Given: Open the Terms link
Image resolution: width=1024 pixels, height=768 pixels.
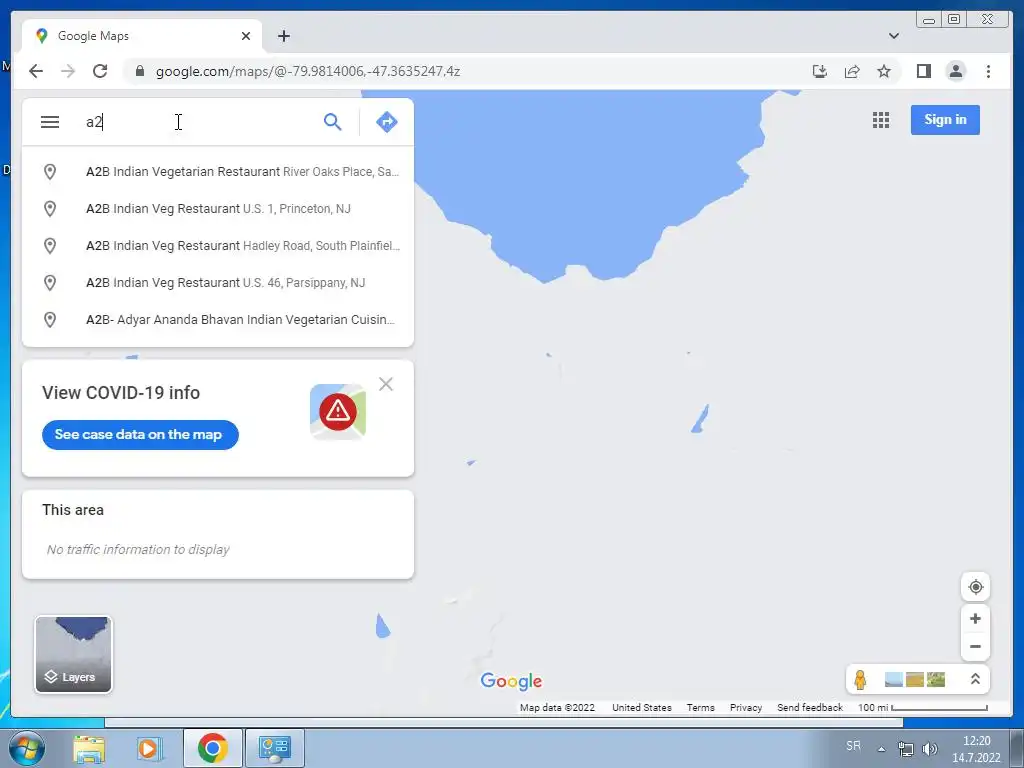Looking at the screenshot, I should click(x=700, y=707).
